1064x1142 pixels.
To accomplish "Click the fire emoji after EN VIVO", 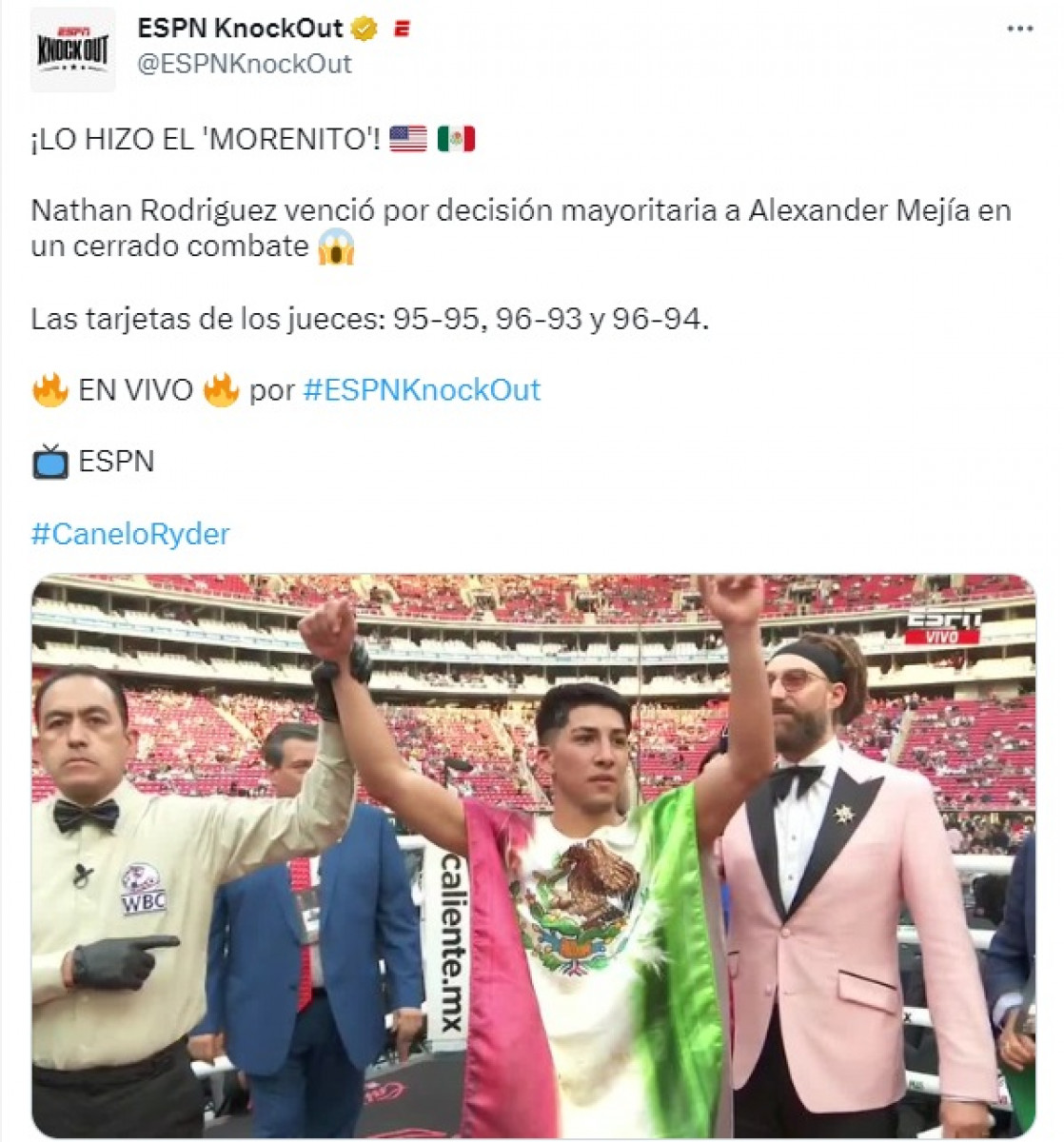I will (x=221, y=389).
